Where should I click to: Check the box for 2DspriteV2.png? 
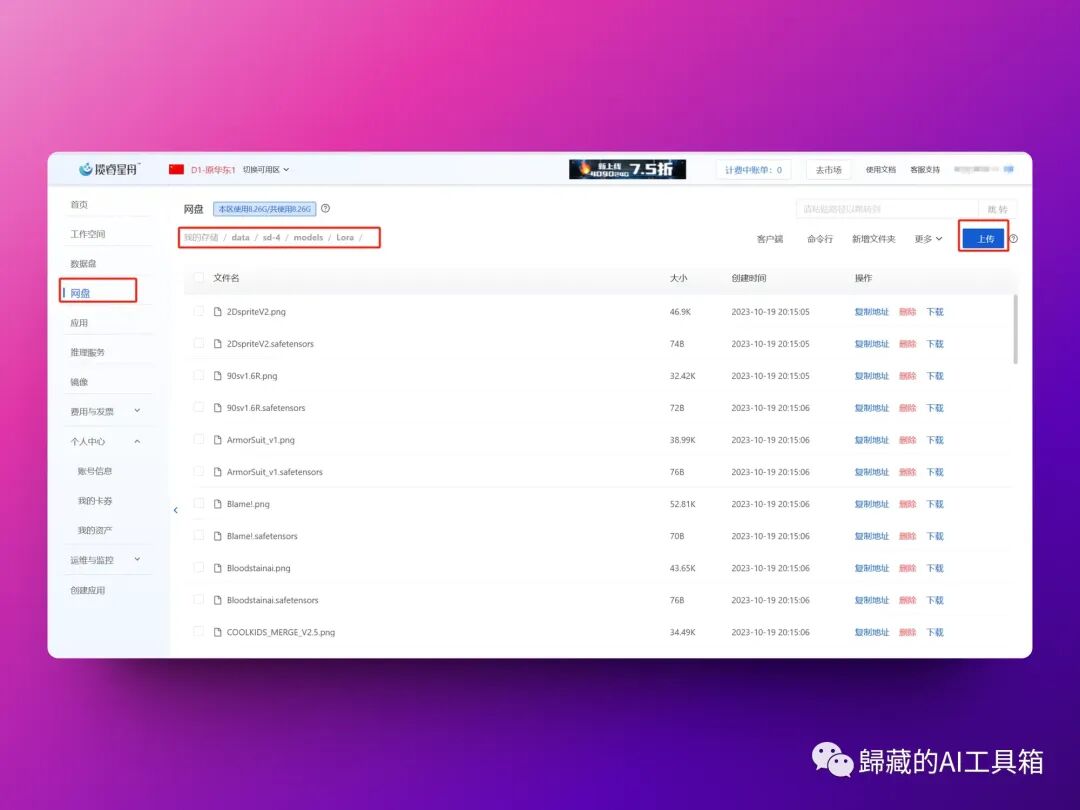[199, 311]
